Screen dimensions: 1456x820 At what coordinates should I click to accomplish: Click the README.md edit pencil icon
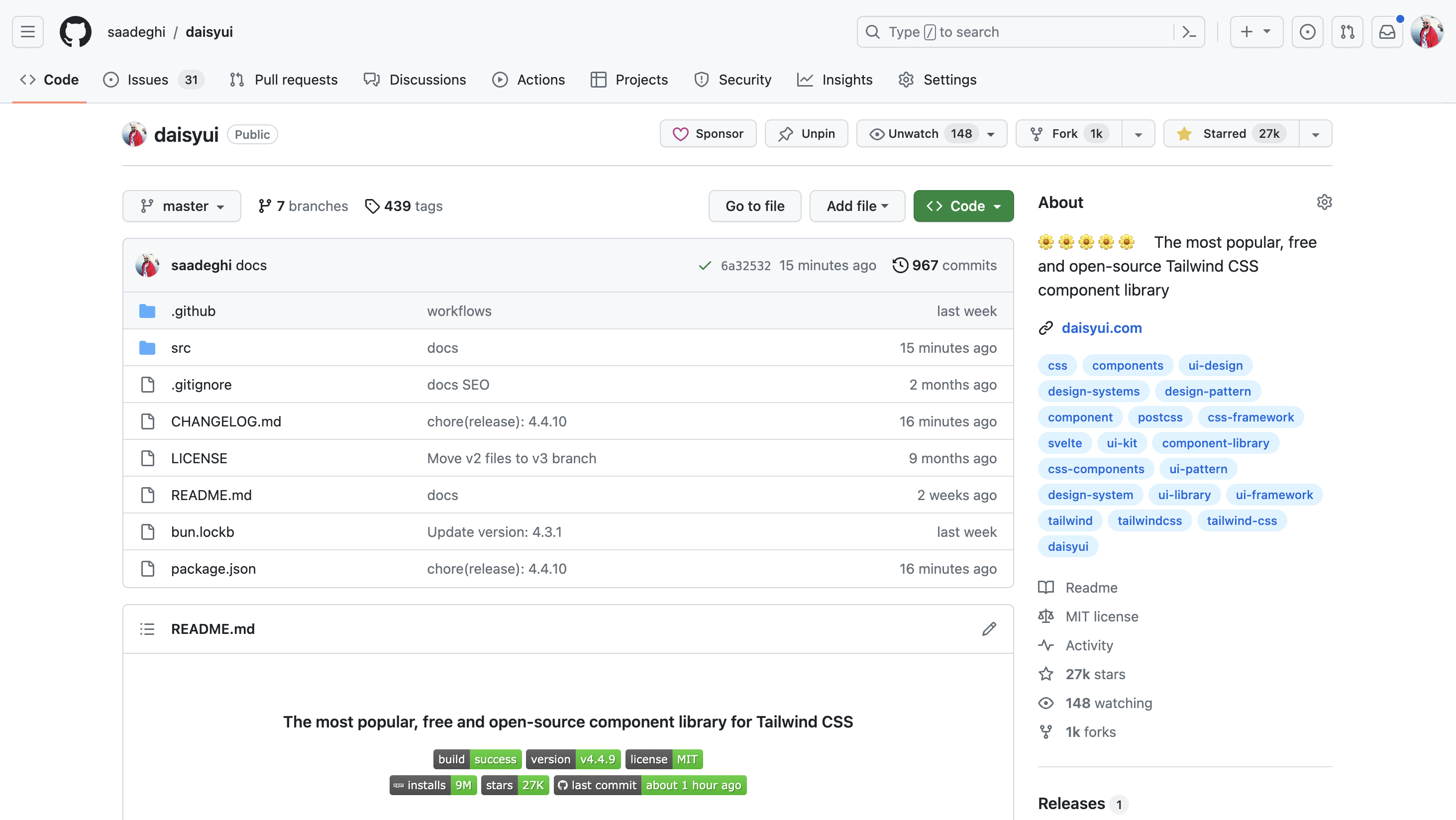coord(989,628)
